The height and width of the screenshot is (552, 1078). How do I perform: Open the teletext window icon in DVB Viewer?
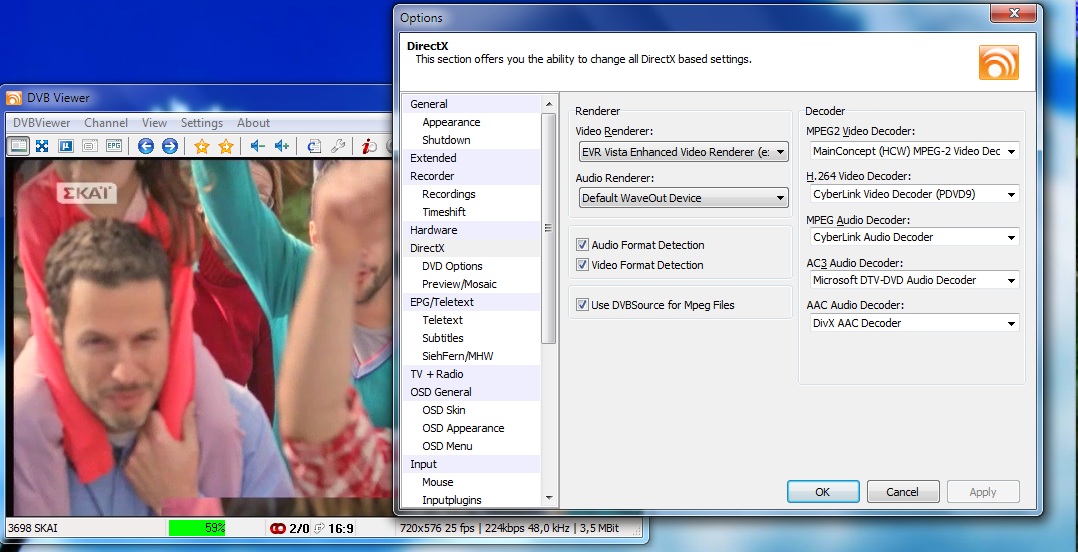click(x=89, y=146)
